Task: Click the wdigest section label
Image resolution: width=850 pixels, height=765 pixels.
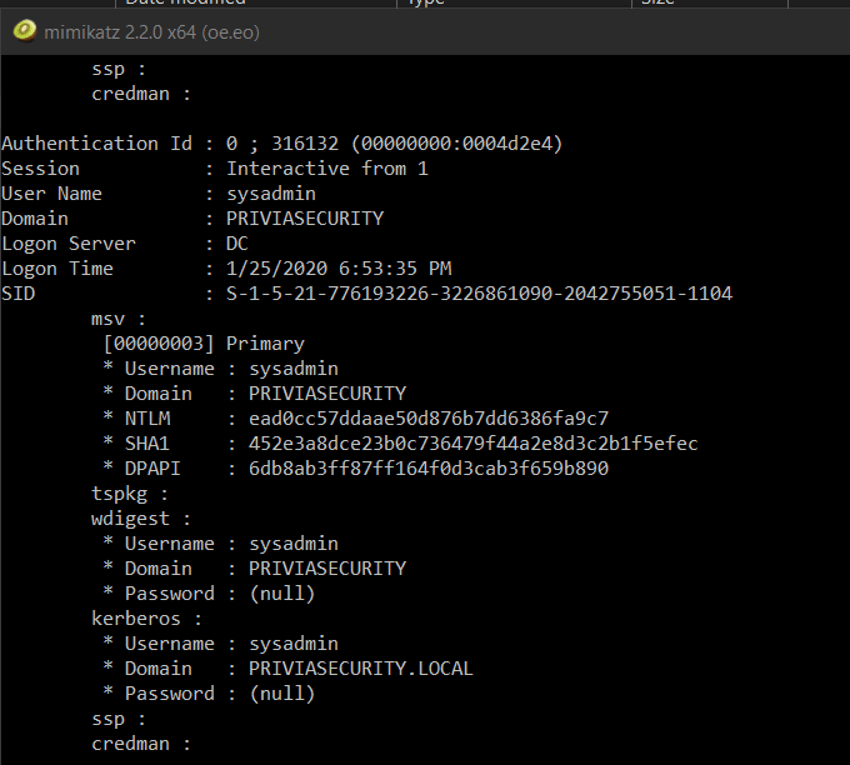Action: [141, 519]
